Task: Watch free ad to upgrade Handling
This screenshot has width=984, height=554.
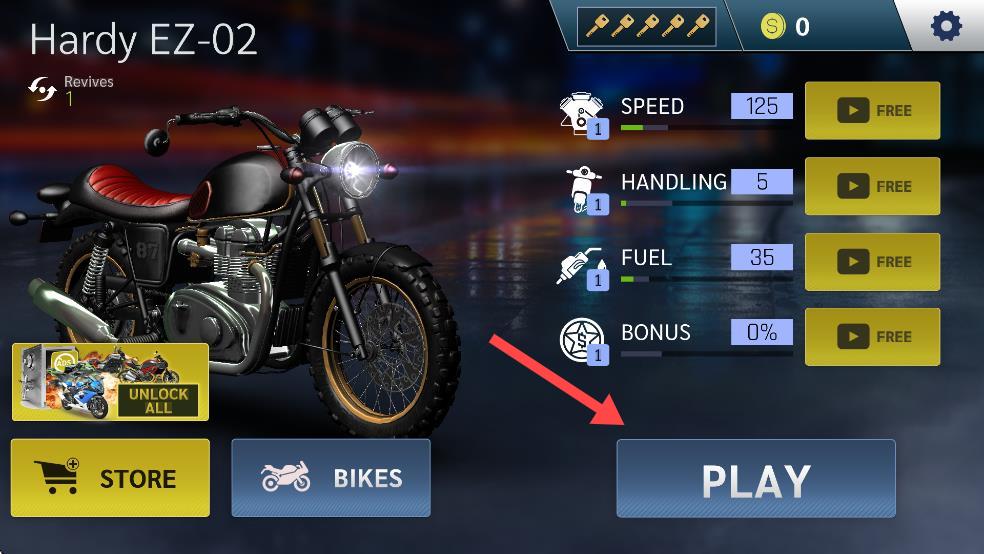Action: [x=872, y=186]
